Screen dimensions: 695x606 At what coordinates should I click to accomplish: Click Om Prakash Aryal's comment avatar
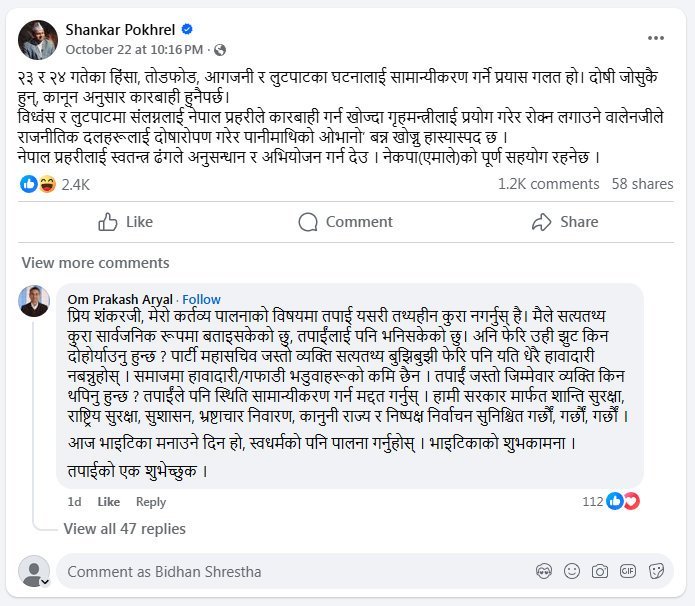pyautogui.click(x=36, y=301)
